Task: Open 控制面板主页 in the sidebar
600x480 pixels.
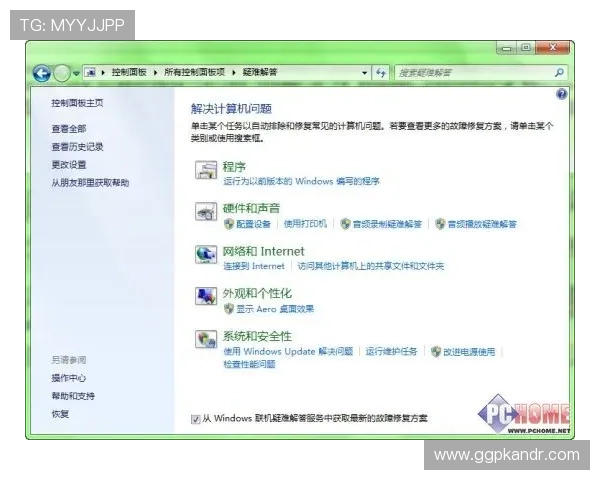Action: [x=77, y=103]
